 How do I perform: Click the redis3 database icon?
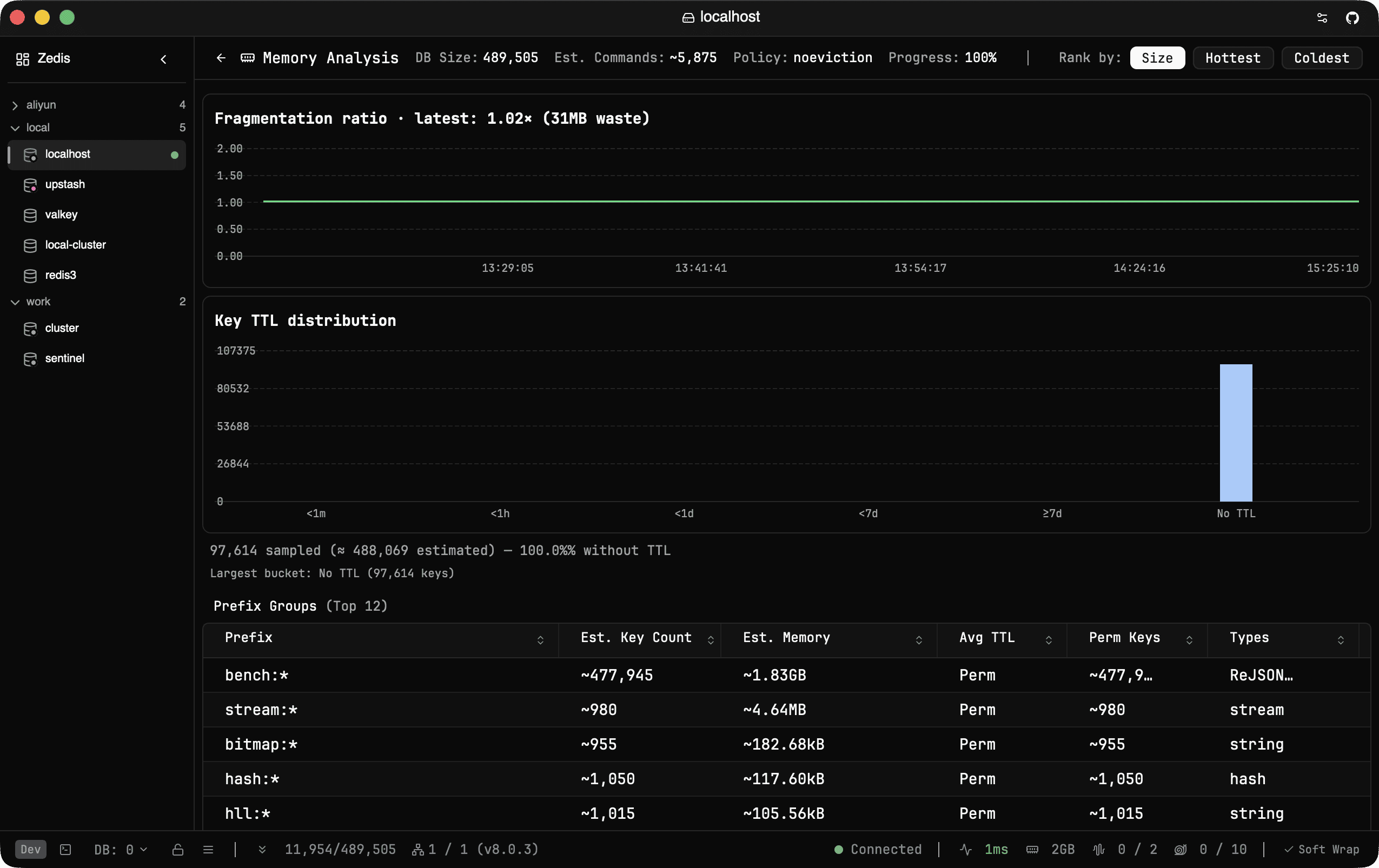(x=30, y=276)
